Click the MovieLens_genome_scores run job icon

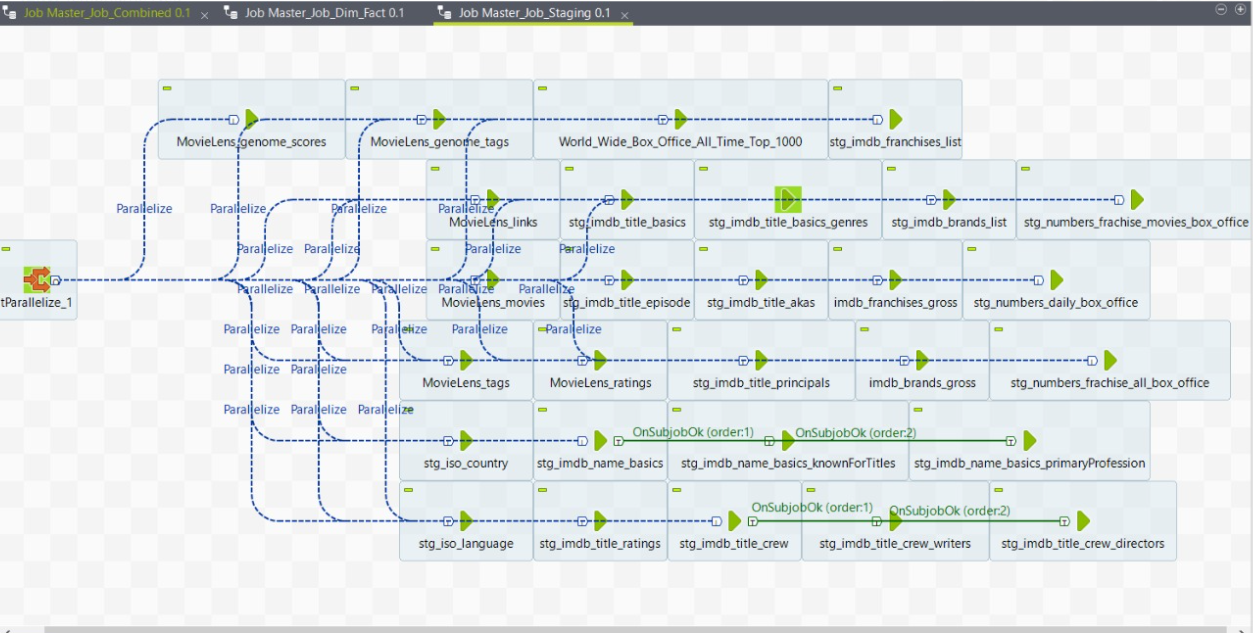[251, 118]
